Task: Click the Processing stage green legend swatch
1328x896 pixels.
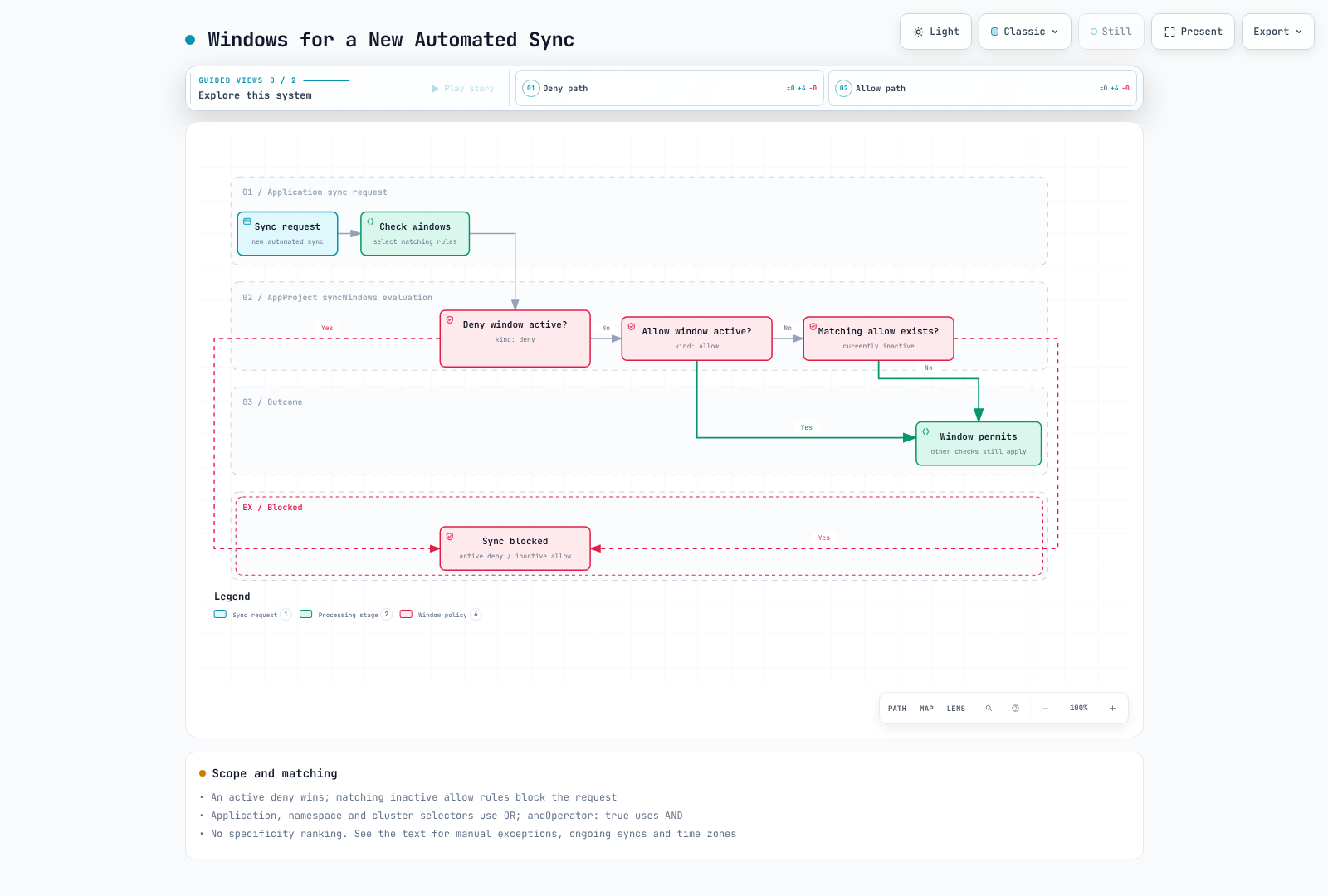Action: click(306, 615)
